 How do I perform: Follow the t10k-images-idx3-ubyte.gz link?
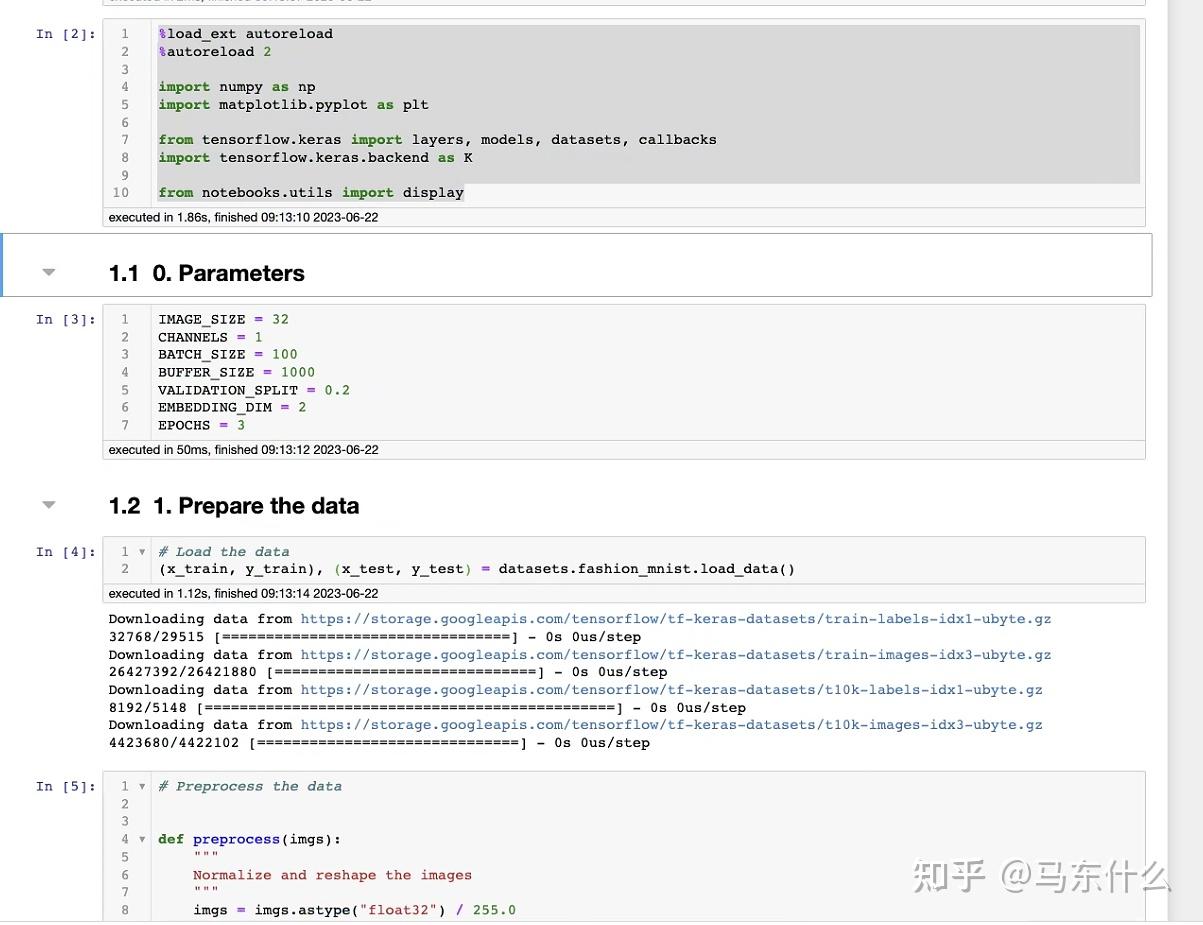click(671, 725)
